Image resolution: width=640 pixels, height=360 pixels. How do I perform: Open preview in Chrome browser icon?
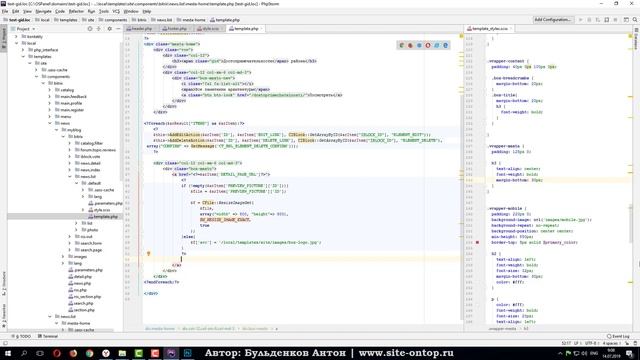pyautogui.click(x=402, y=45)
